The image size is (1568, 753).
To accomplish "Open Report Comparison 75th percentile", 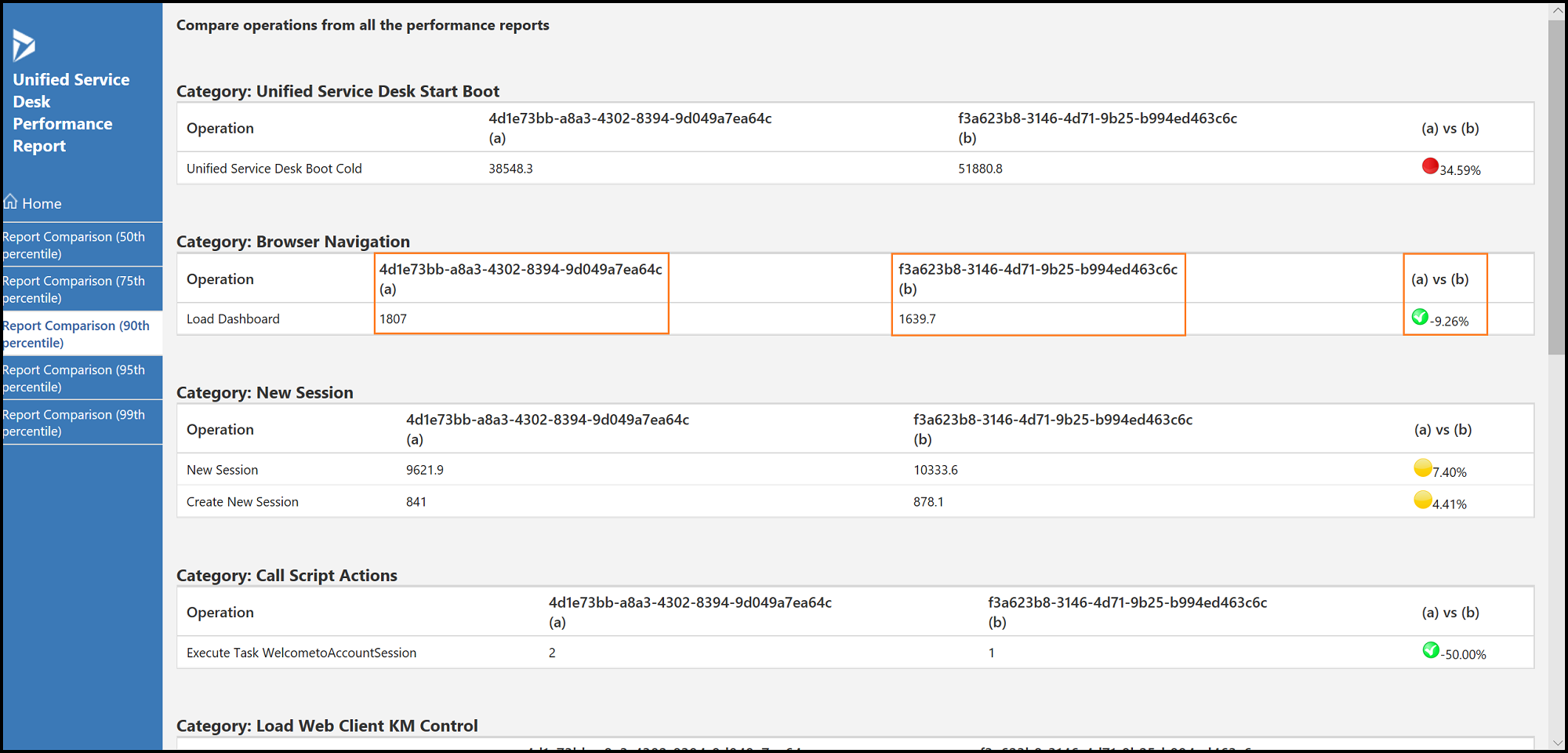I will click(x=82, y=289).
